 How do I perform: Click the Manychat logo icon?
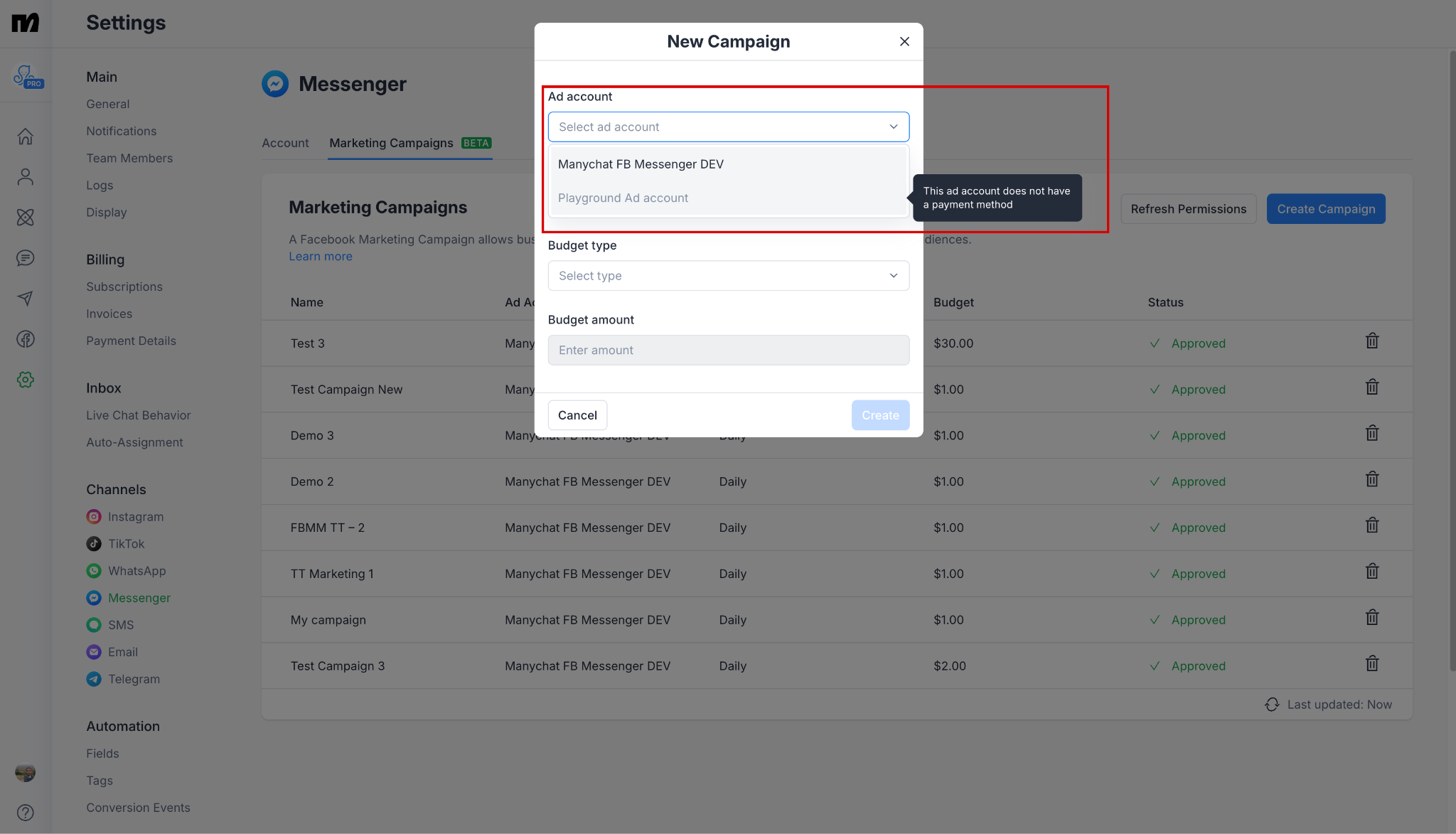coord(26,23)
